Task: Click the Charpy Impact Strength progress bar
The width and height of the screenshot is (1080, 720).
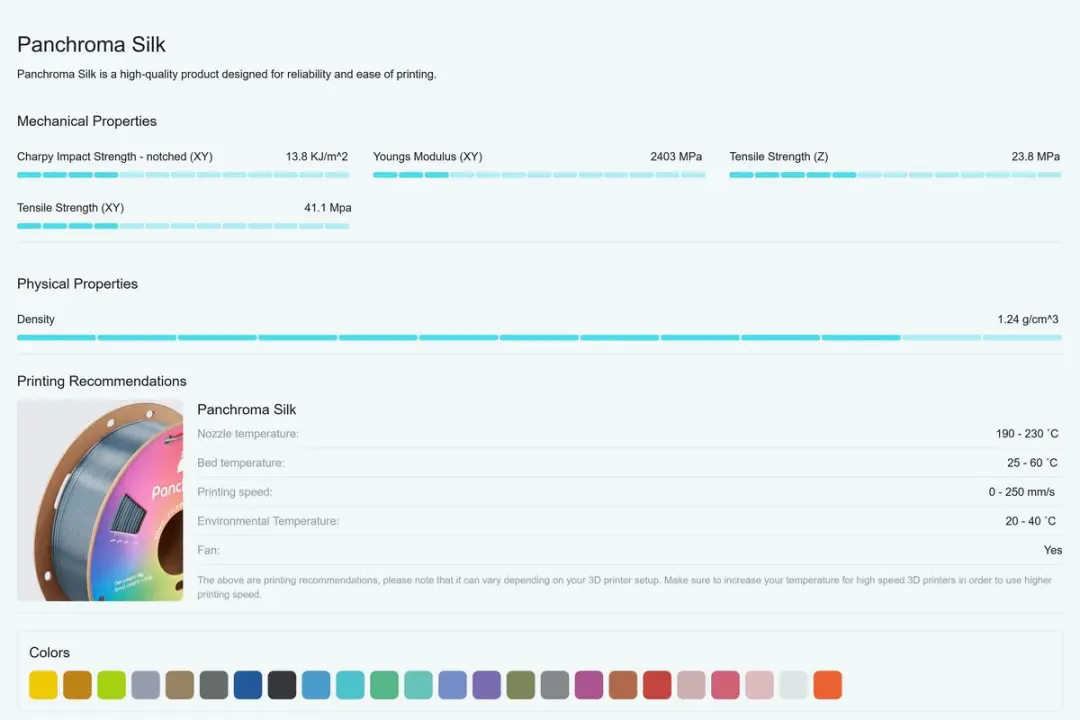Action: (183, 175)
